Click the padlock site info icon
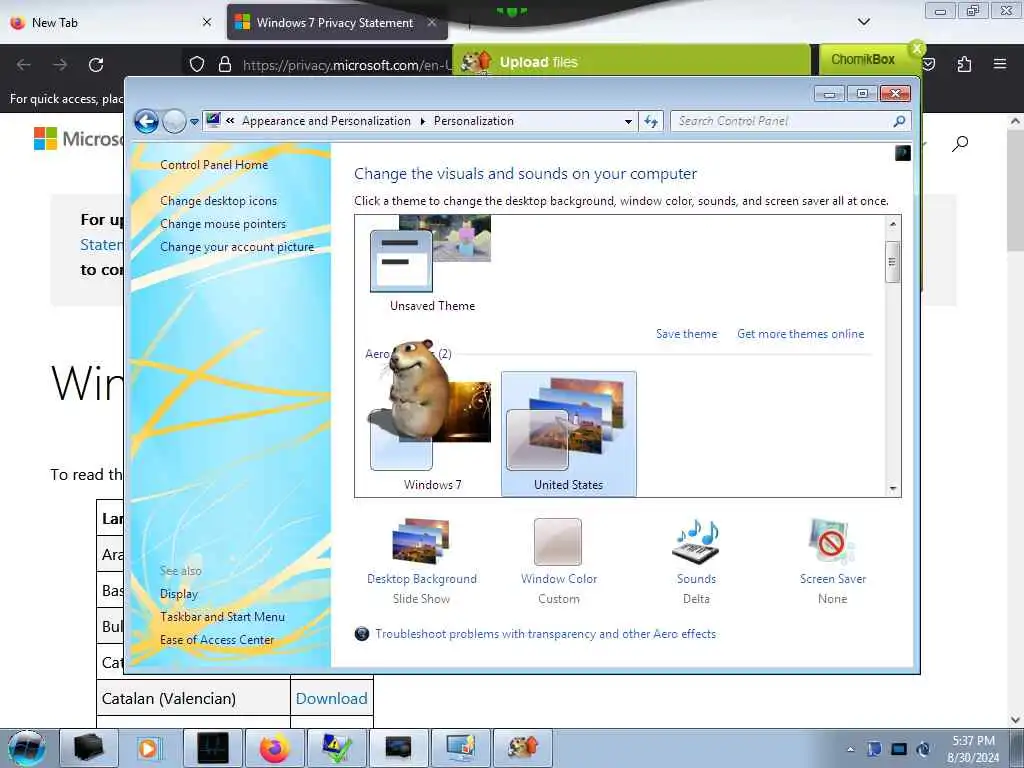This screenshot has height=768, width=1024. coord(225,65)
